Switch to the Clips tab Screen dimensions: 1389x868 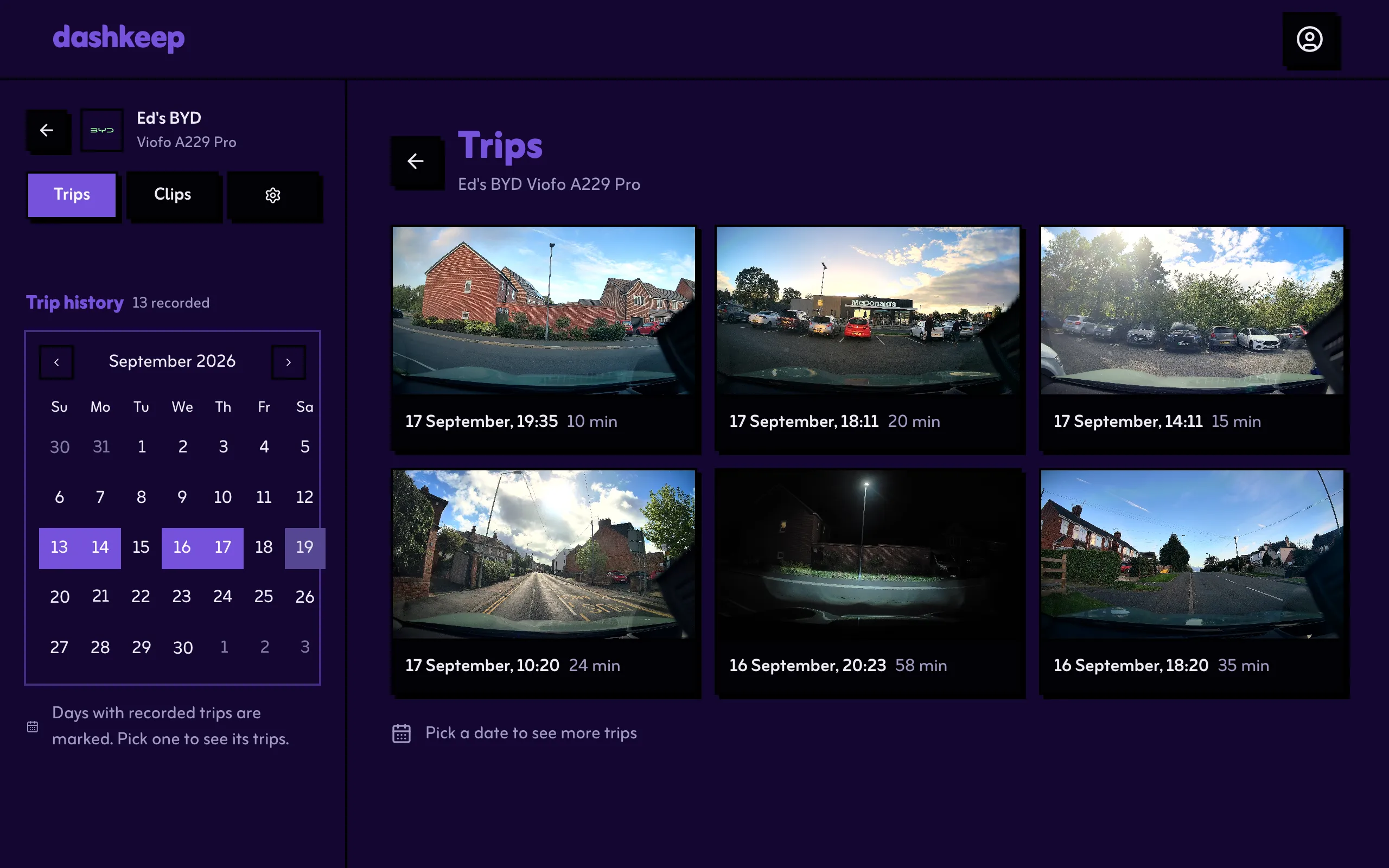pos(173,195)
